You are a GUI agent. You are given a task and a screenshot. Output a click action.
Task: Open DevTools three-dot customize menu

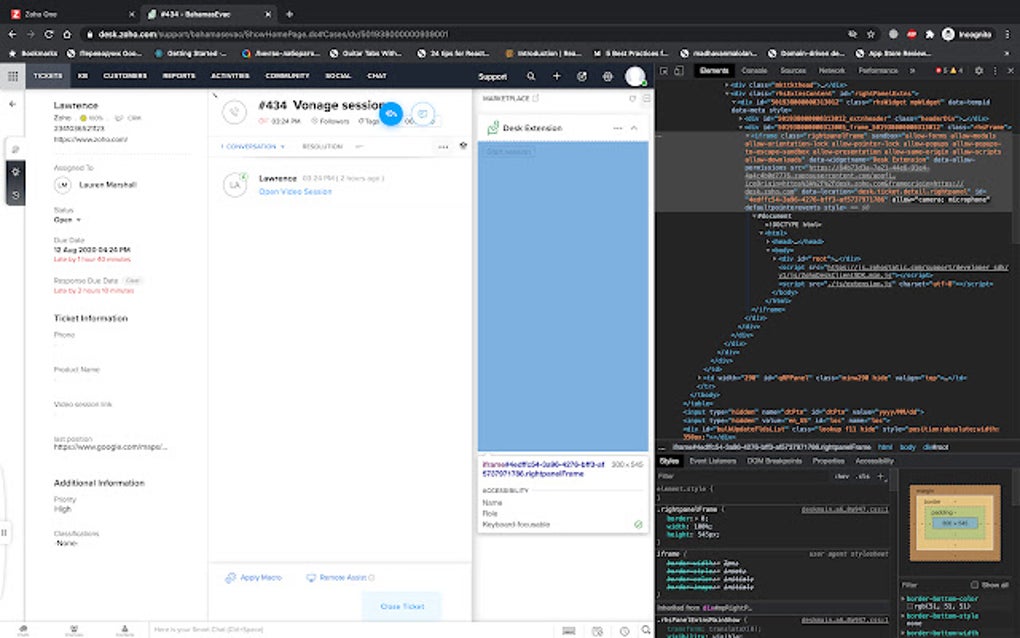click(x=995, y=70)
